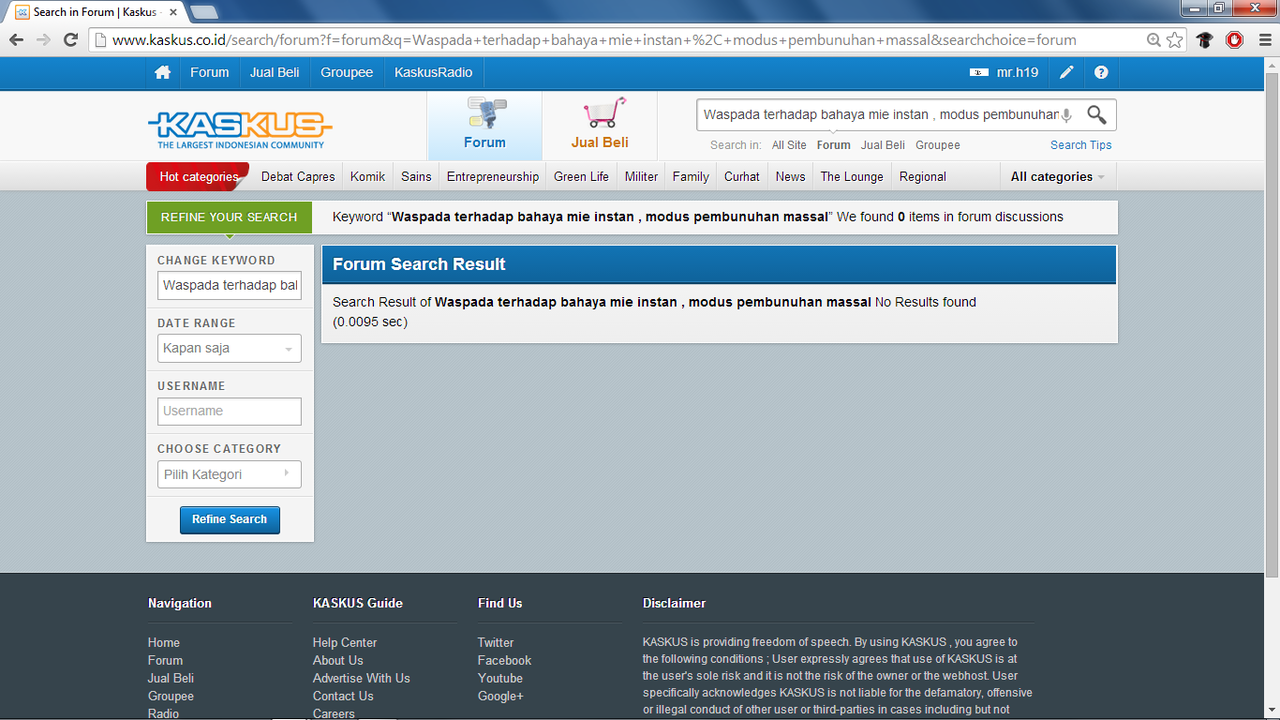Open Groupee in top navigation bar
The width and height of the screenshot is (1280, 720).
(347, 73)
